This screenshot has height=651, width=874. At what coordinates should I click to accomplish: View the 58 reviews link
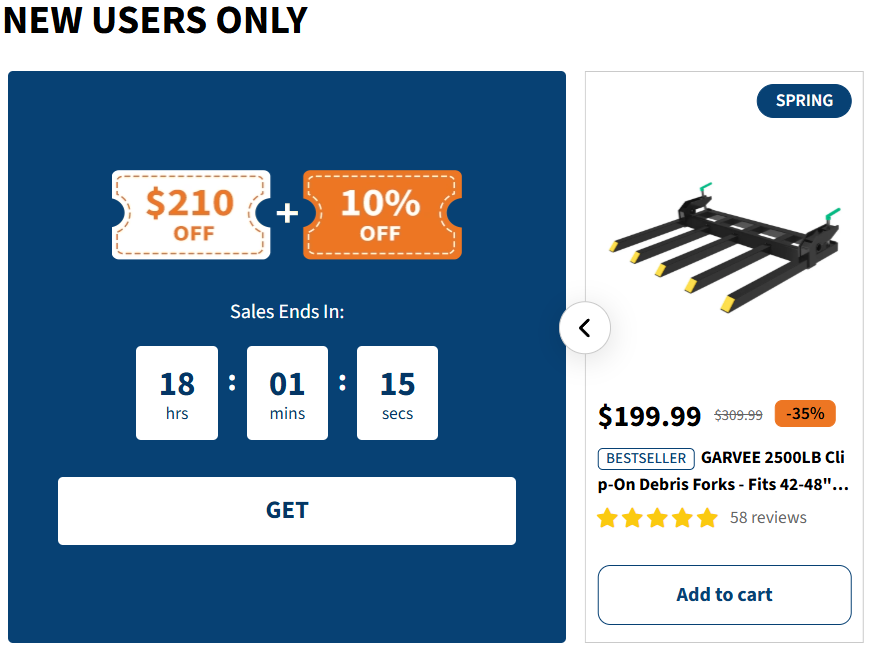(768, 518)
